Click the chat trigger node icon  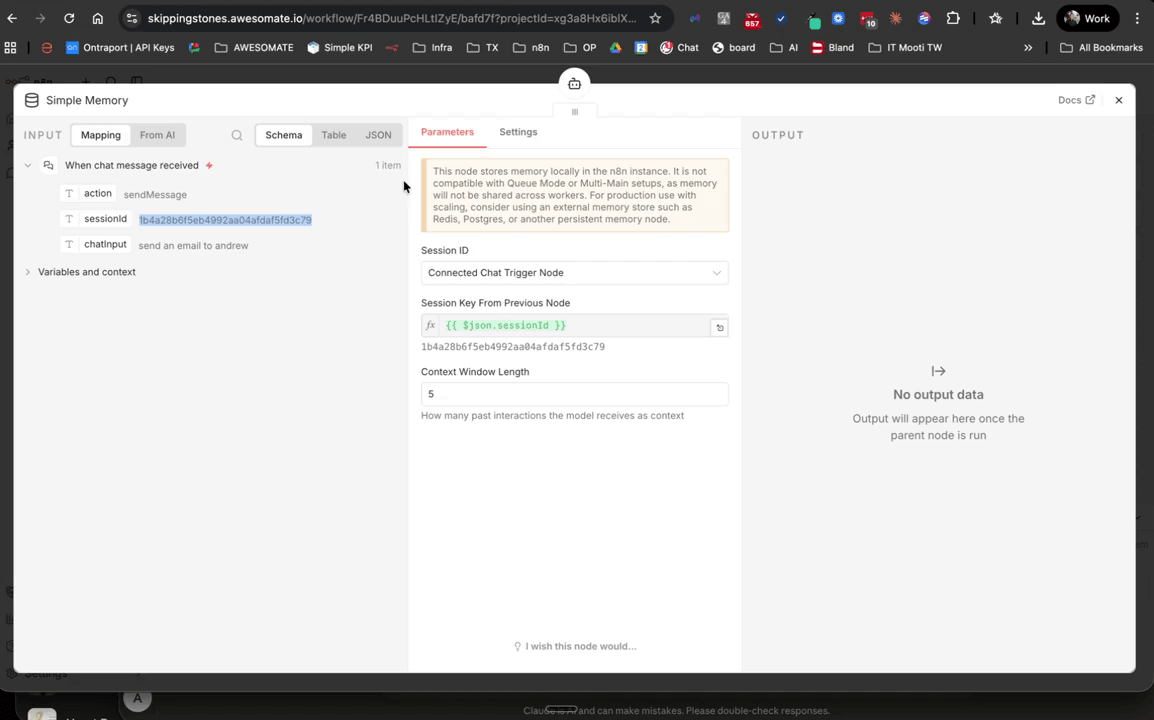[48, 165]
